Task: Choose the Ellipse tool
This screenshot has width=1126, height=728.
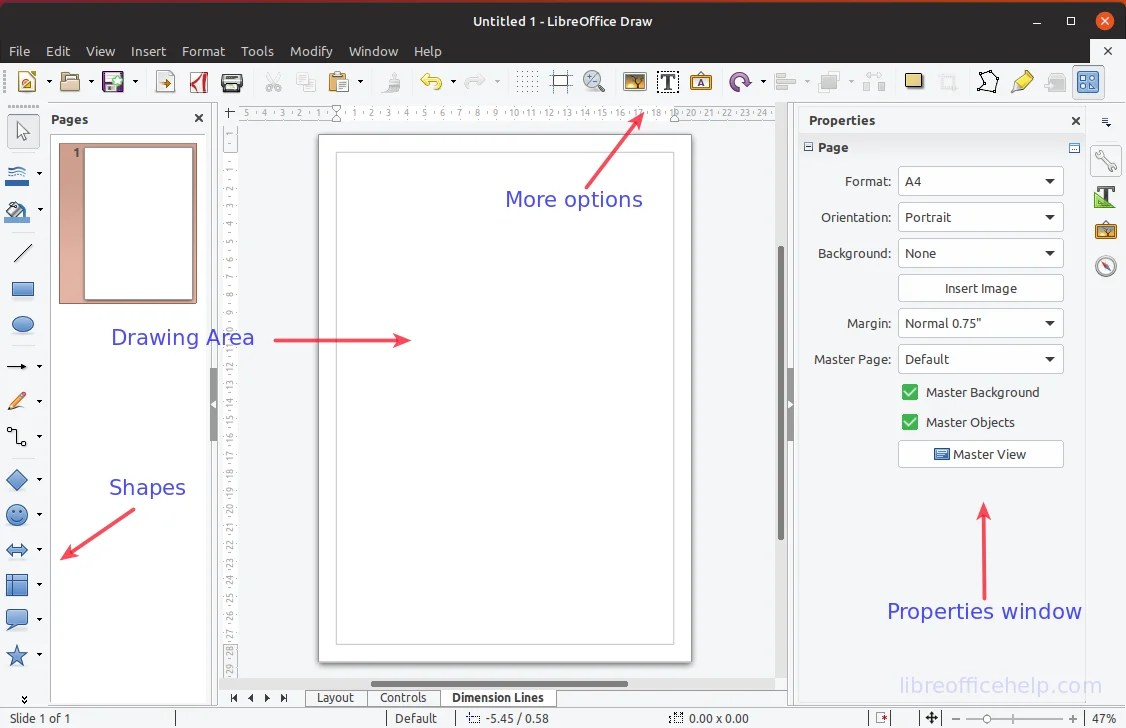Action: coord(23,324)
